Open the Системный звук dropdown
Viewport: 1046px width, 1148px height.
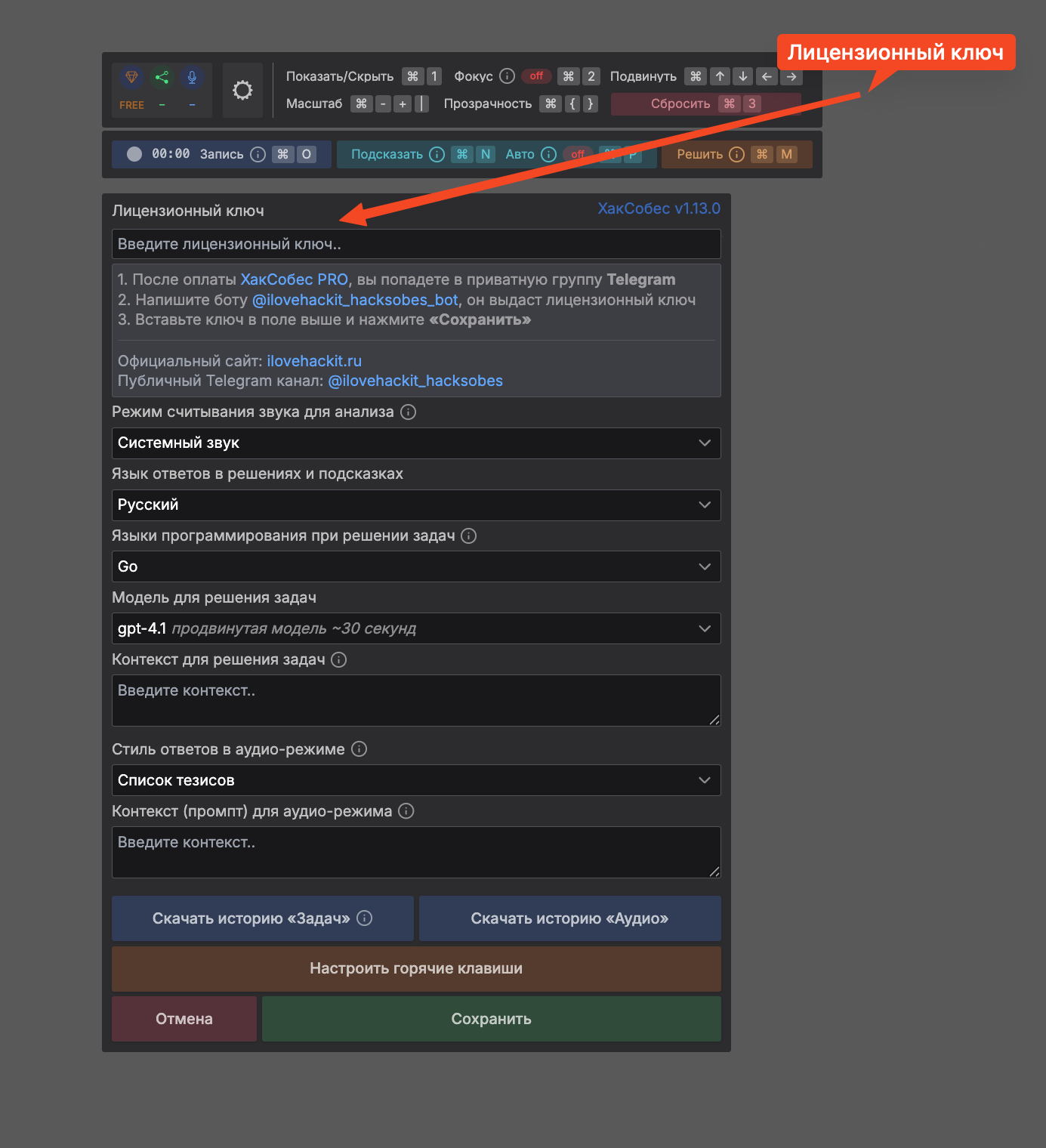point(416,443)
